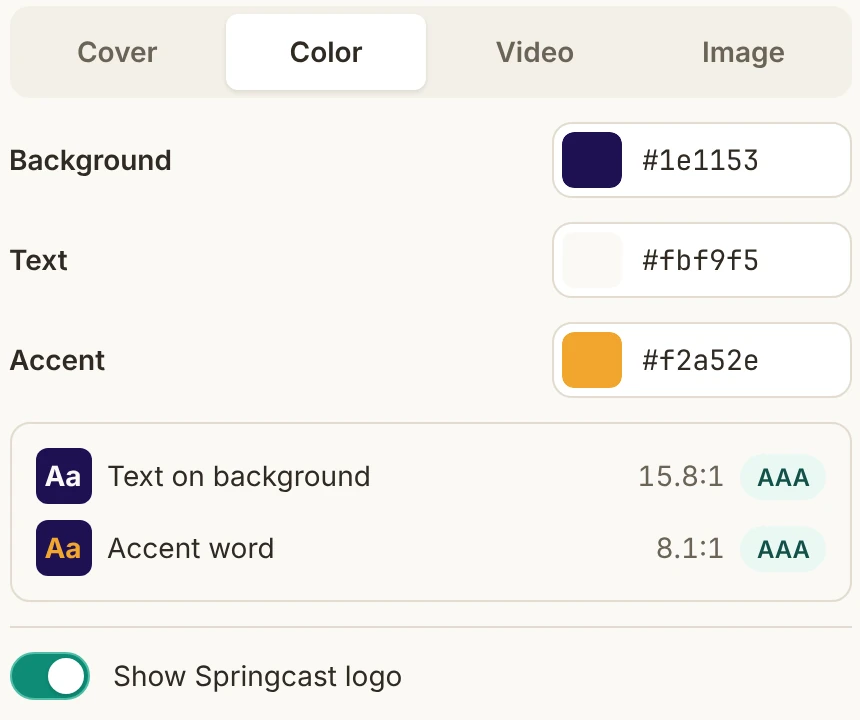Edit the Text hex field #fbf9f5
Screen dimensions: 860x720
pyautogui.click(x=700, y=260)
